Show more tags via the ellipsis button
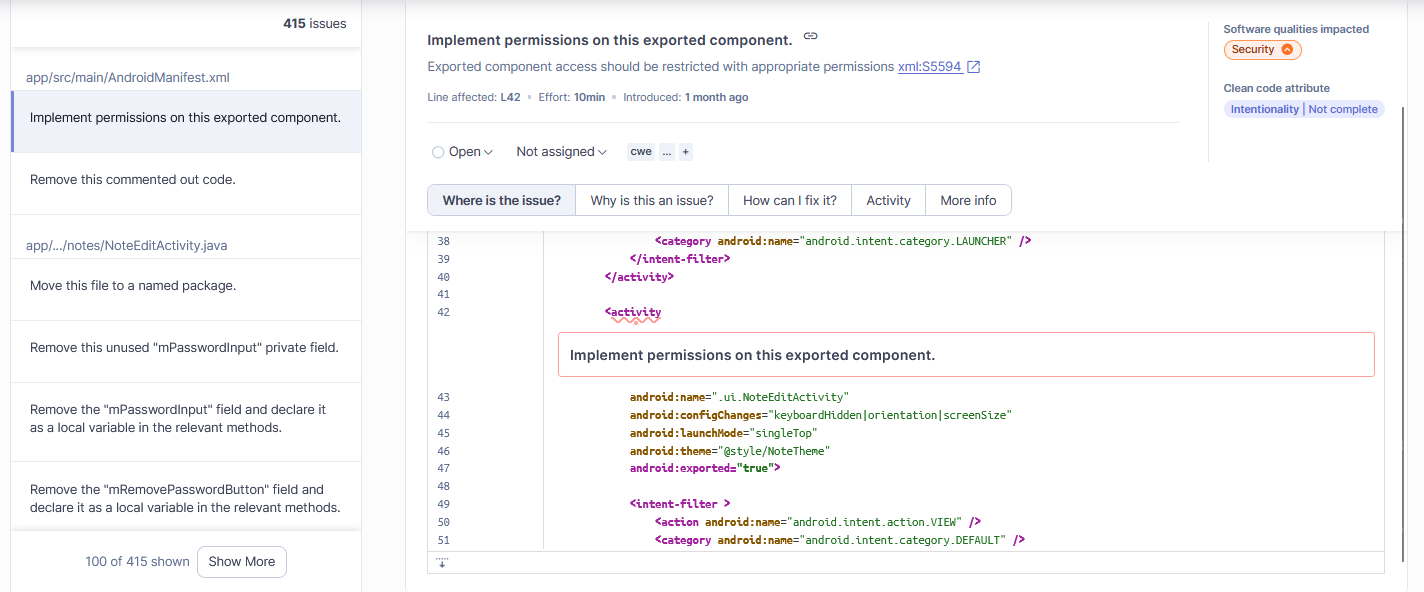Screen dimensions: 1424x592 click(x=667, y=152)
